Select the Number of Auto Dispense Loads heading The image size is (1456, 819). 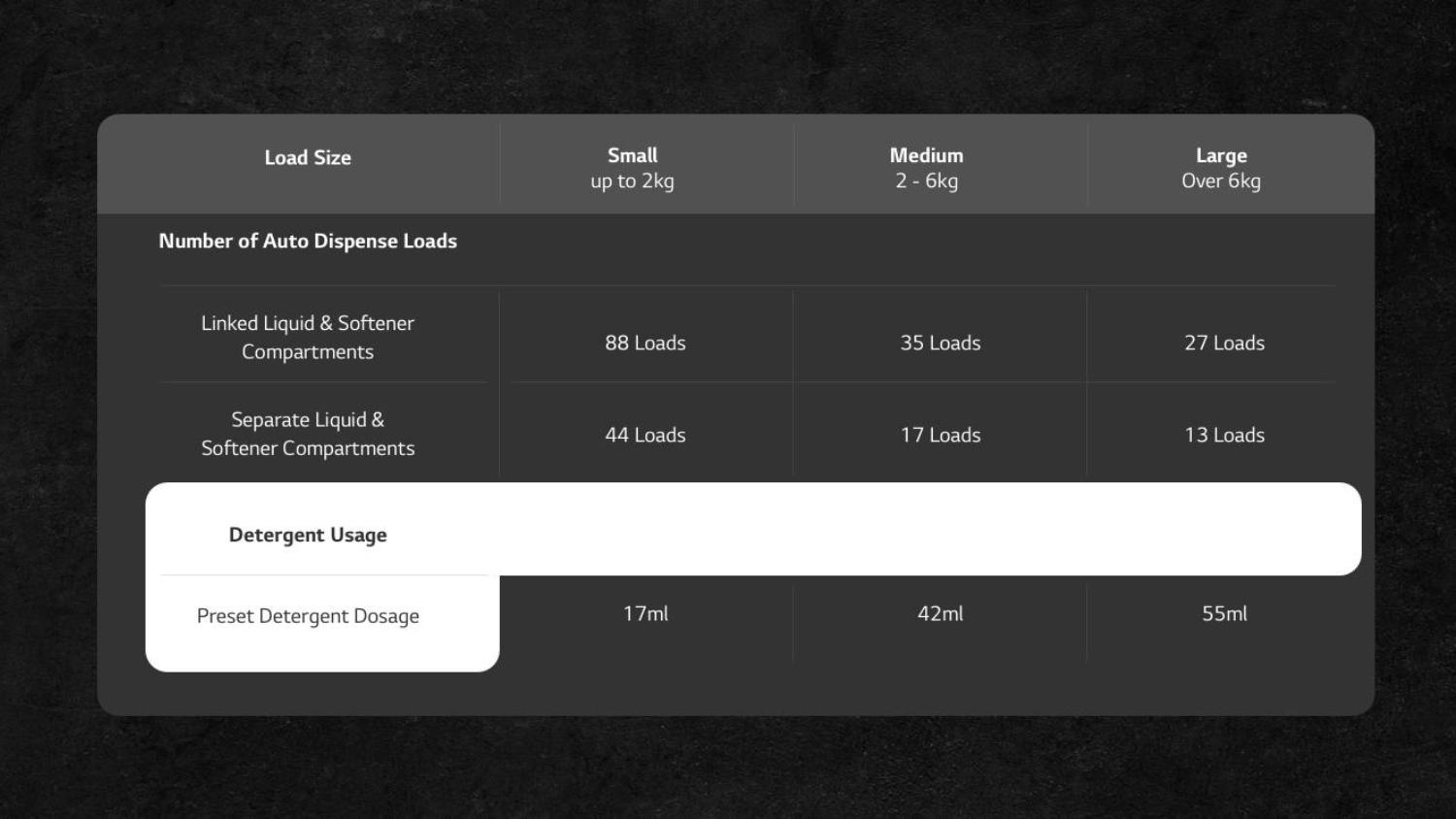[308, 242]
